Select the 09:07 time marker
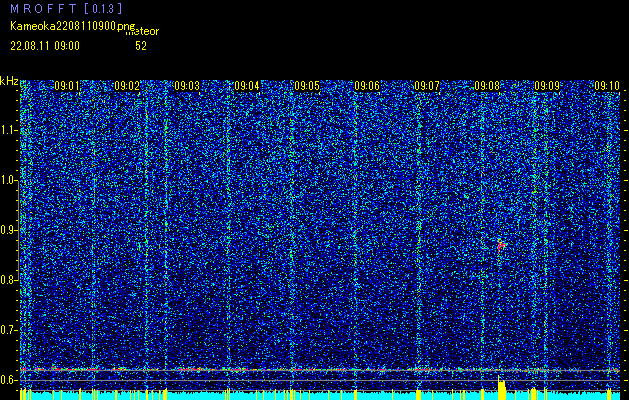629x400 pixels. click(x=427, y=85)
